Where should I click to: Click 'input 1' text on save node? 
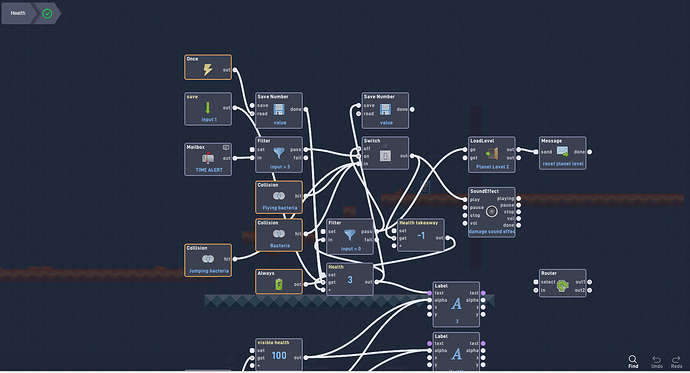[209, 120]
